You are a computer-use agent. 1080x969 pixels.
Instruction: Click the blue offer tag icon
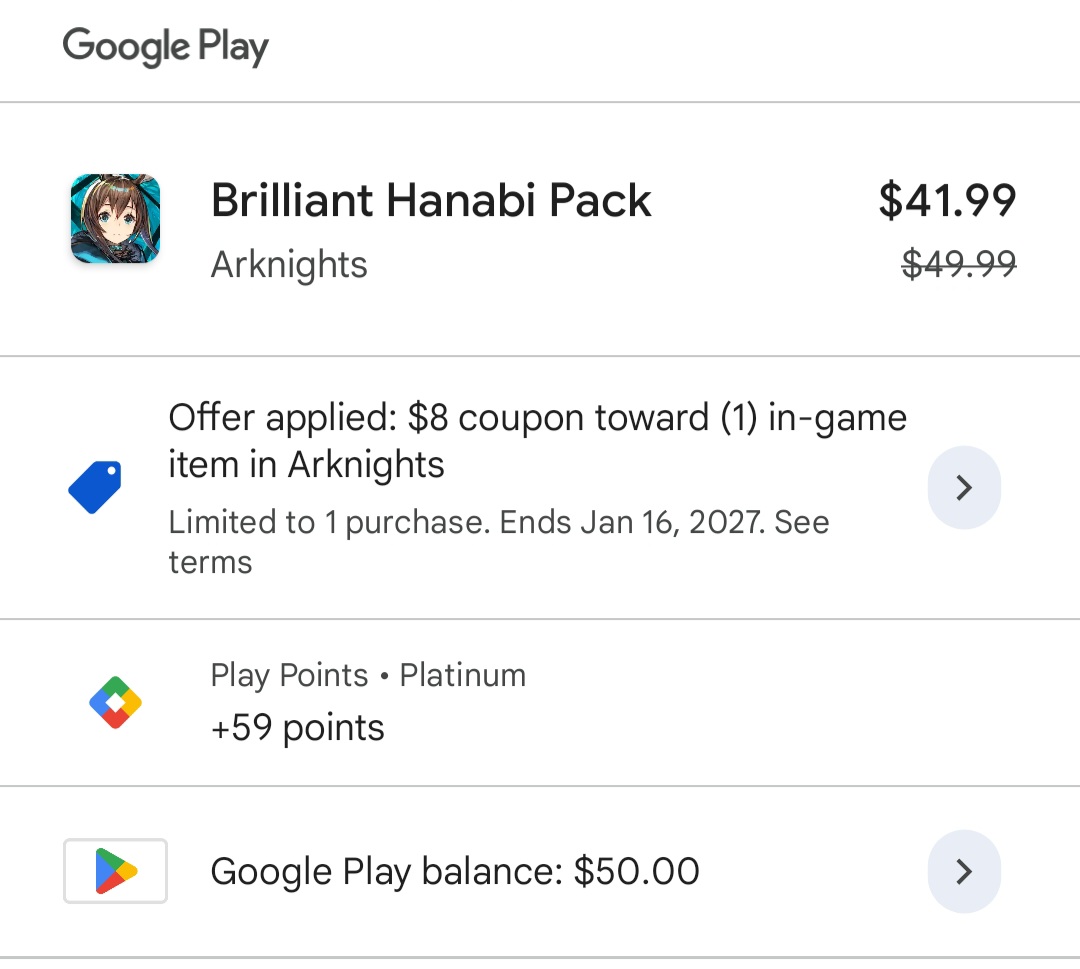coord(95,487)
